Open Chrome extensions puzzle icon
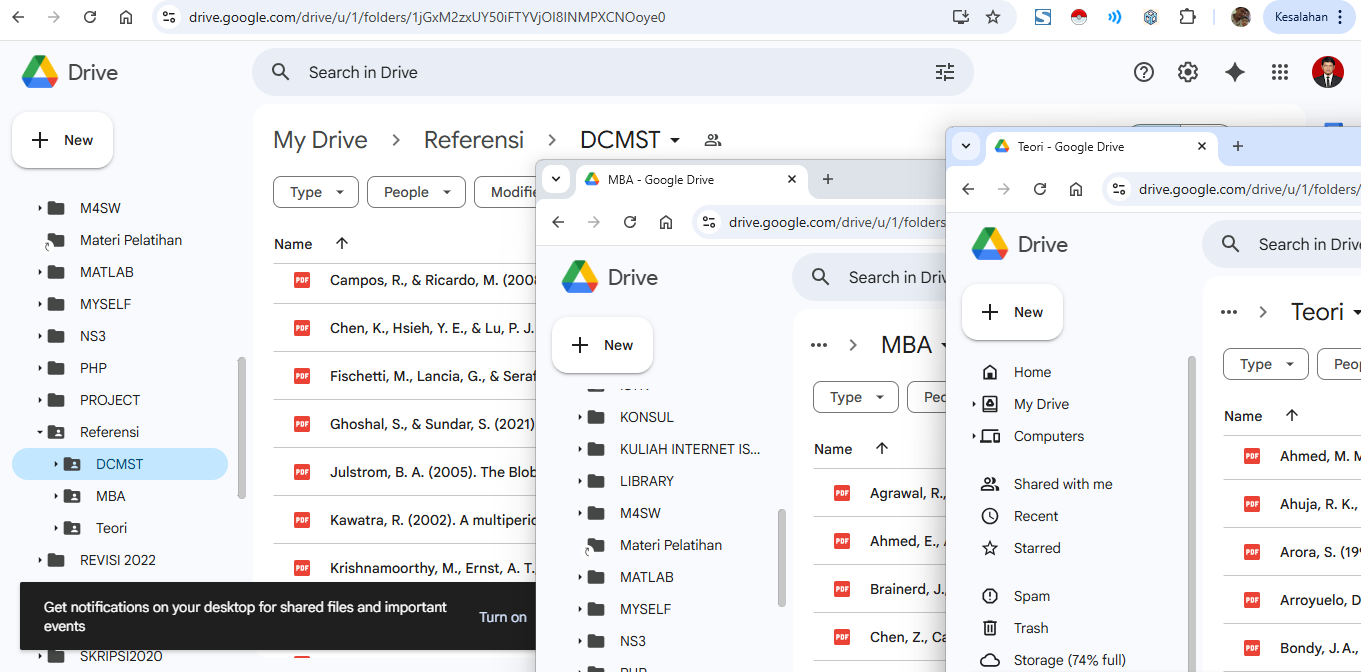Image resolution: width=1361 pixels, height=672 pixels. coord(1188,17)
